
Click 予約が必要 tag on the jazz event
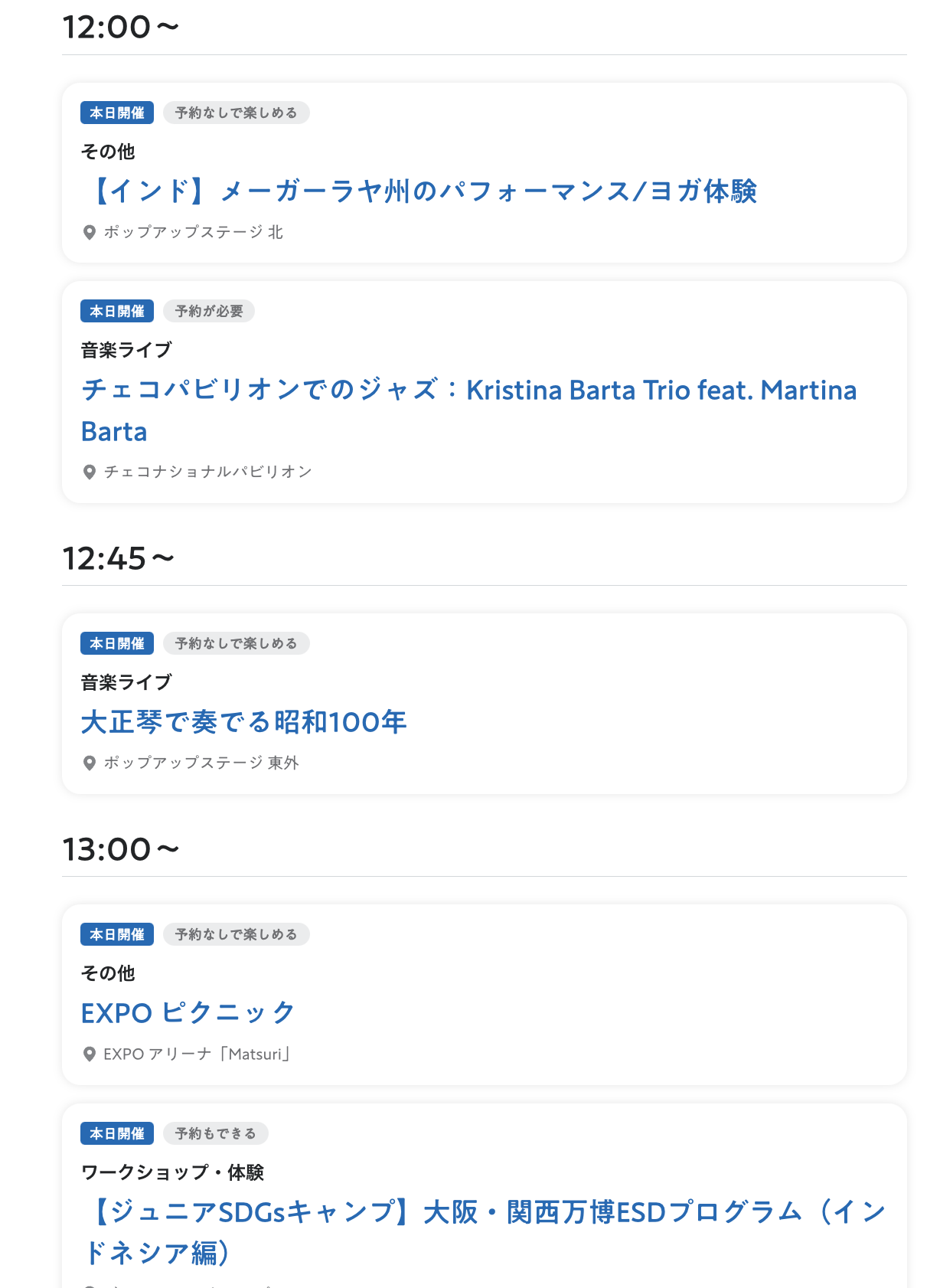point(209,311)
